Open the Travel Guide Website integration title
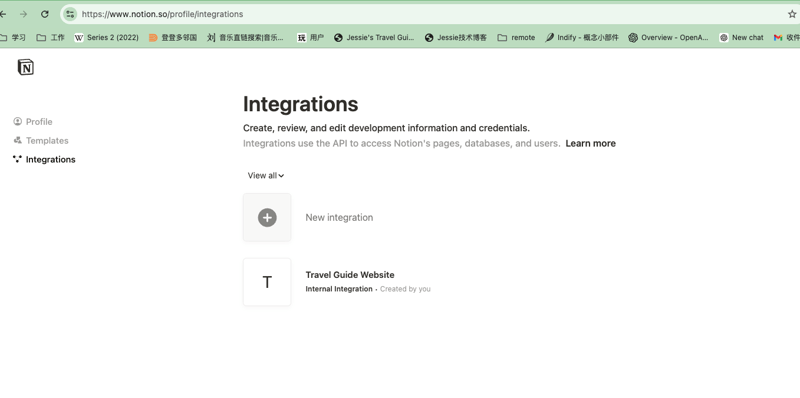The height and width of the screenshot is (398, 800). click(350, 275)
